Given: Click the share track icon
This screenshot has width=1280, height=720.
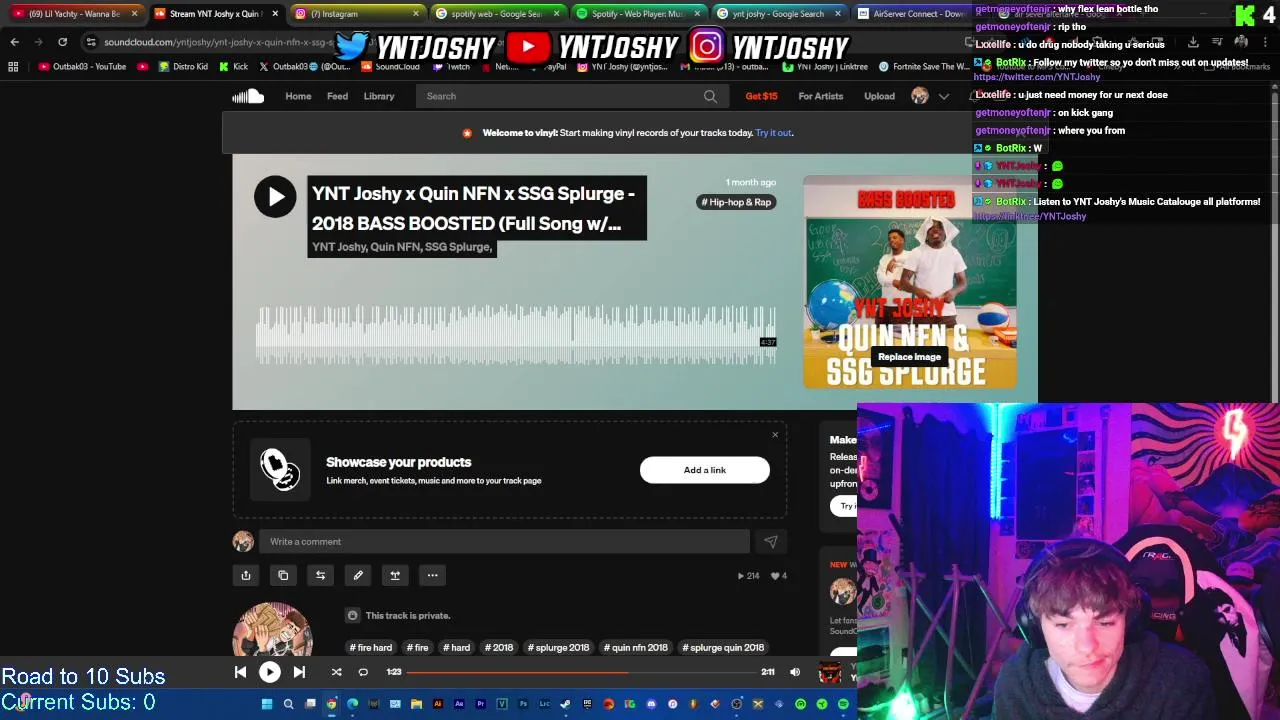Looking at the screenshot, I should 246,575.
